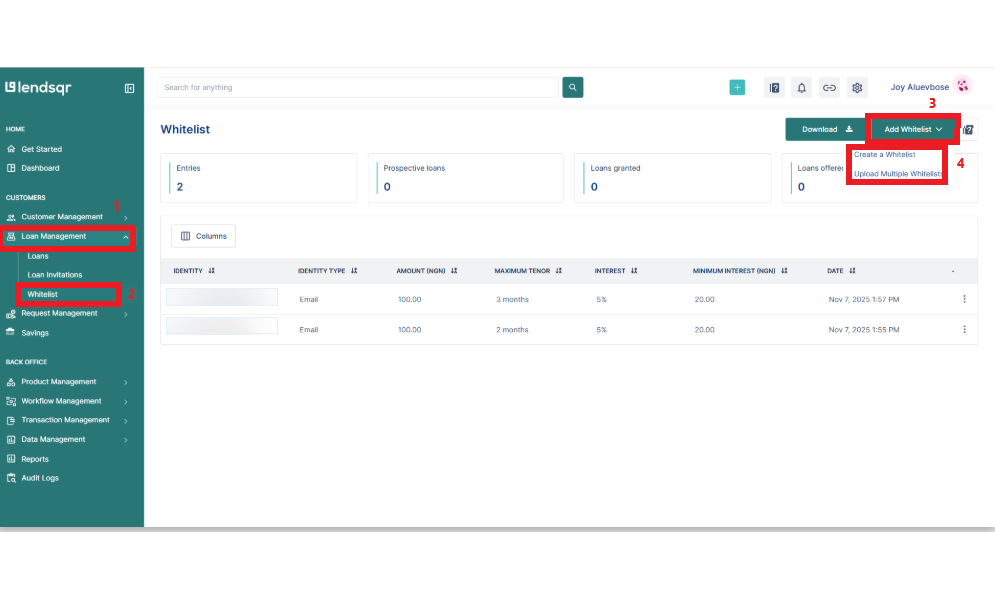Choose Upload Multiple Whitelists option

point(897,174)
